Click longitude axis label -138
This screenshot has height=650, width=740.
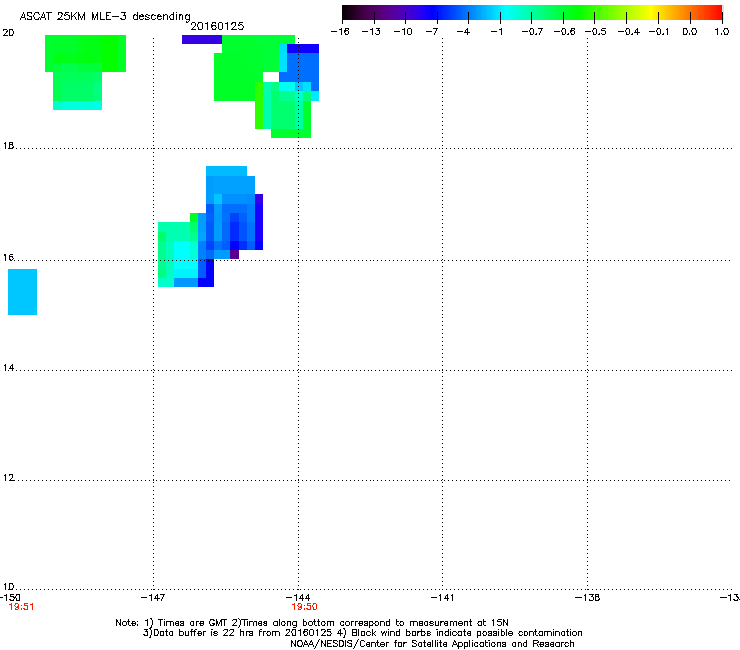click(x=587, y=598)
